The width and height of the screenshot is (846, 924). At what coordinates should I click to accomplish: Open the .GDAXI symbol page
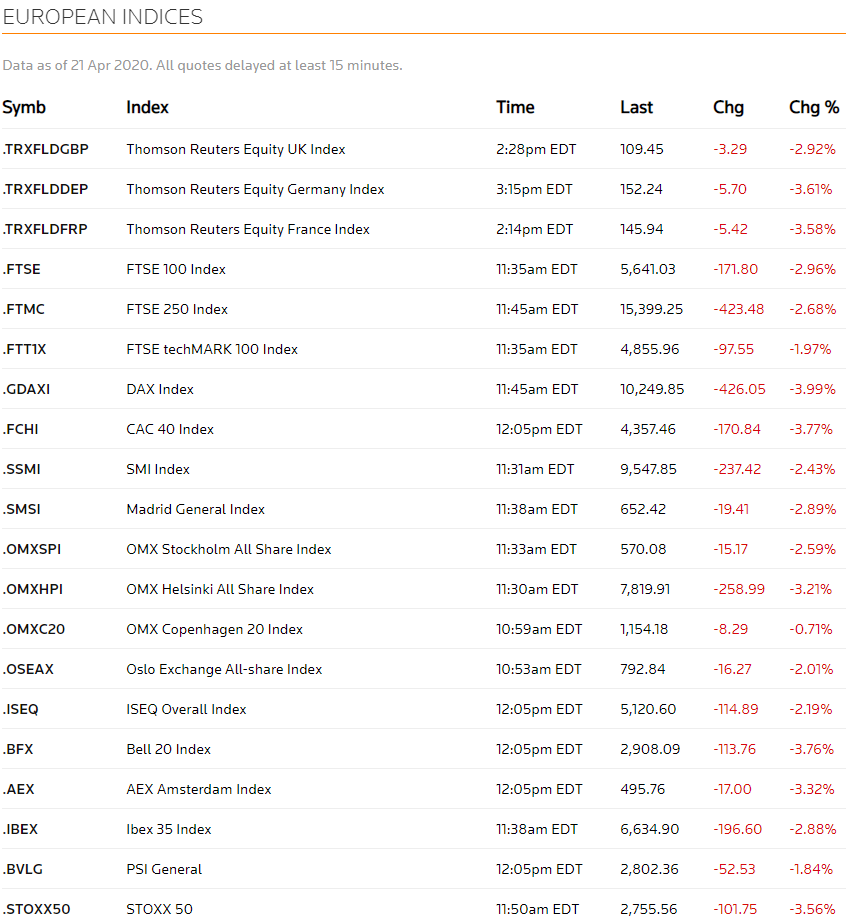26,389
